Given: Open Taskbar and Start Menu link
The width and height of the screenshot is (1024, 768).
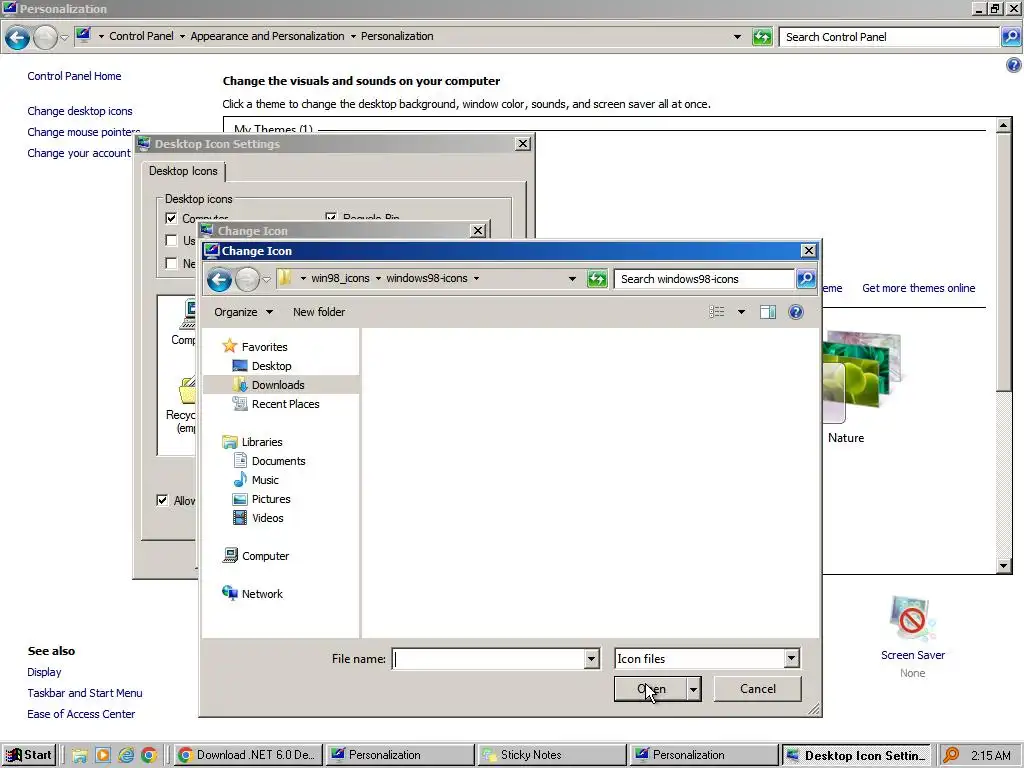Looking at the screenshot, I should [x=85, y=693].
